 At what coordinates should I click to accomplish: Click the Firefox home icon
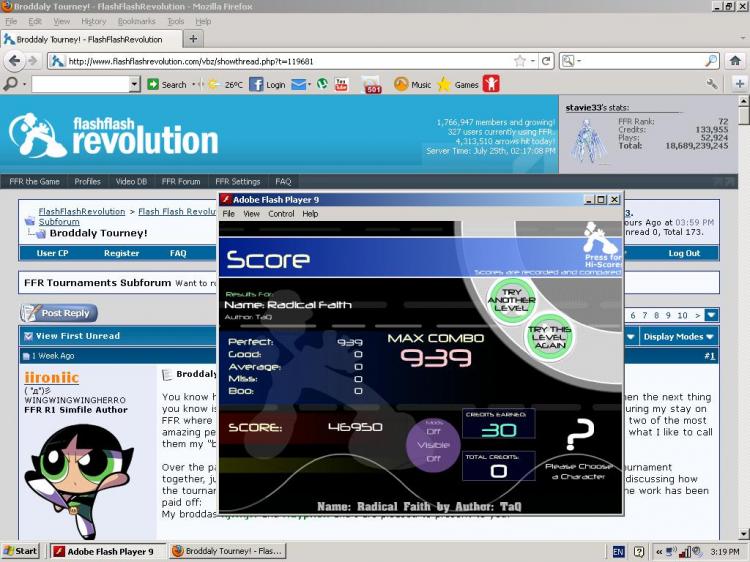click(x=735, y=61)
